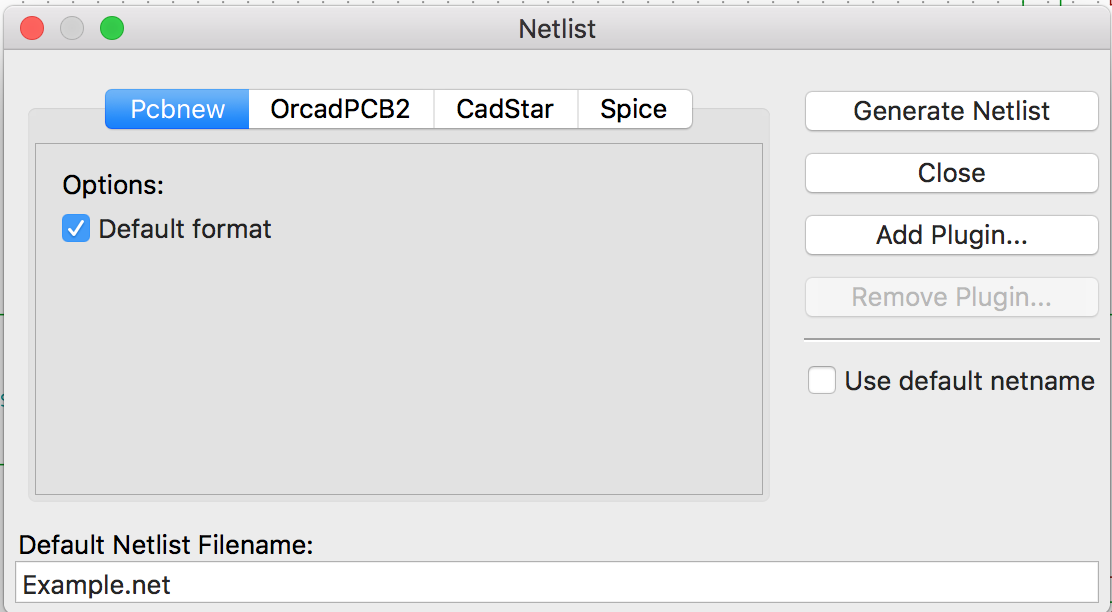This screenshot has width=1112, height=612.
Task: Click the Close button
Action: 951,173
